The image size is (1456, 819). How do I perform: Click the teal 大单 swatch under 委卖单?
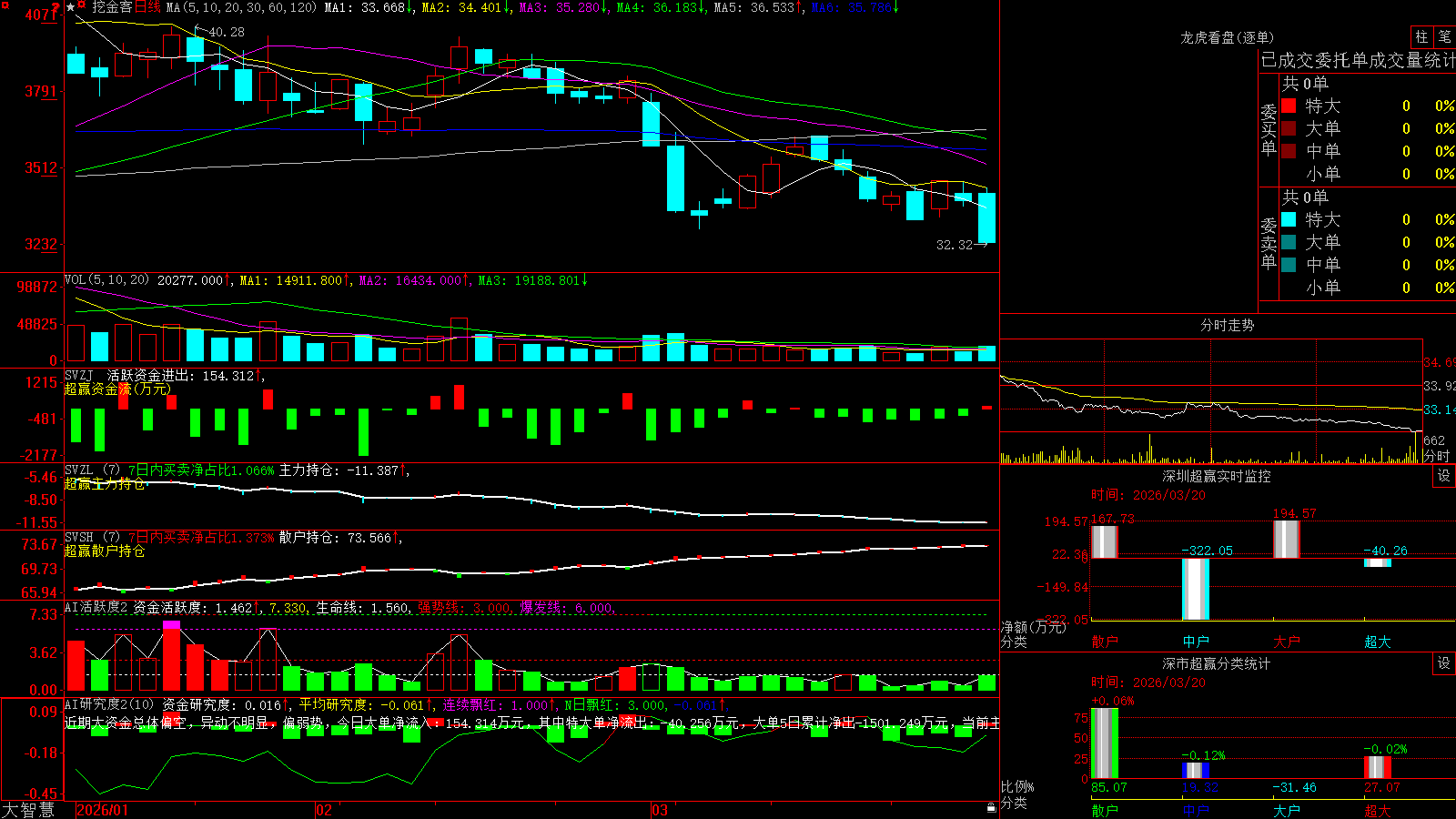[x=1289, y=242]
